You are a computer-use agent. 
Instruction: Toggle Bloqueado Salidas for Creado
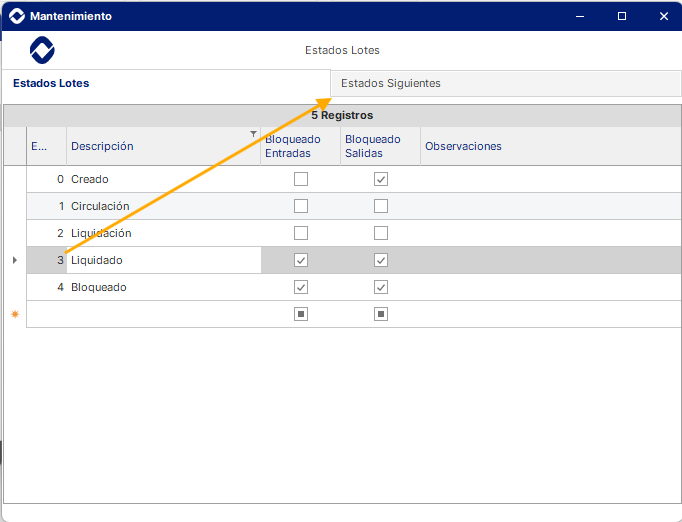(x=381, y=179)
